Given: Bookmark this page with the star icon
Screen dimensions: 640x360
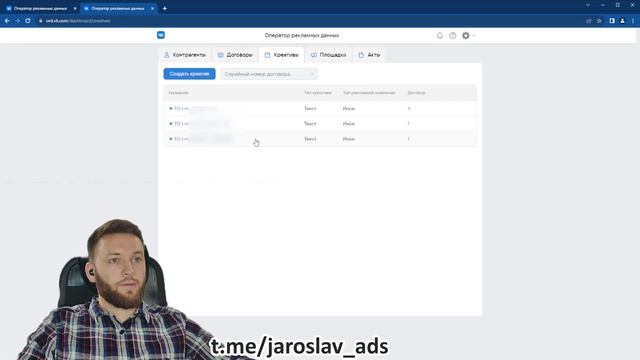Looking at the screenshot, I should coord(599,20).
